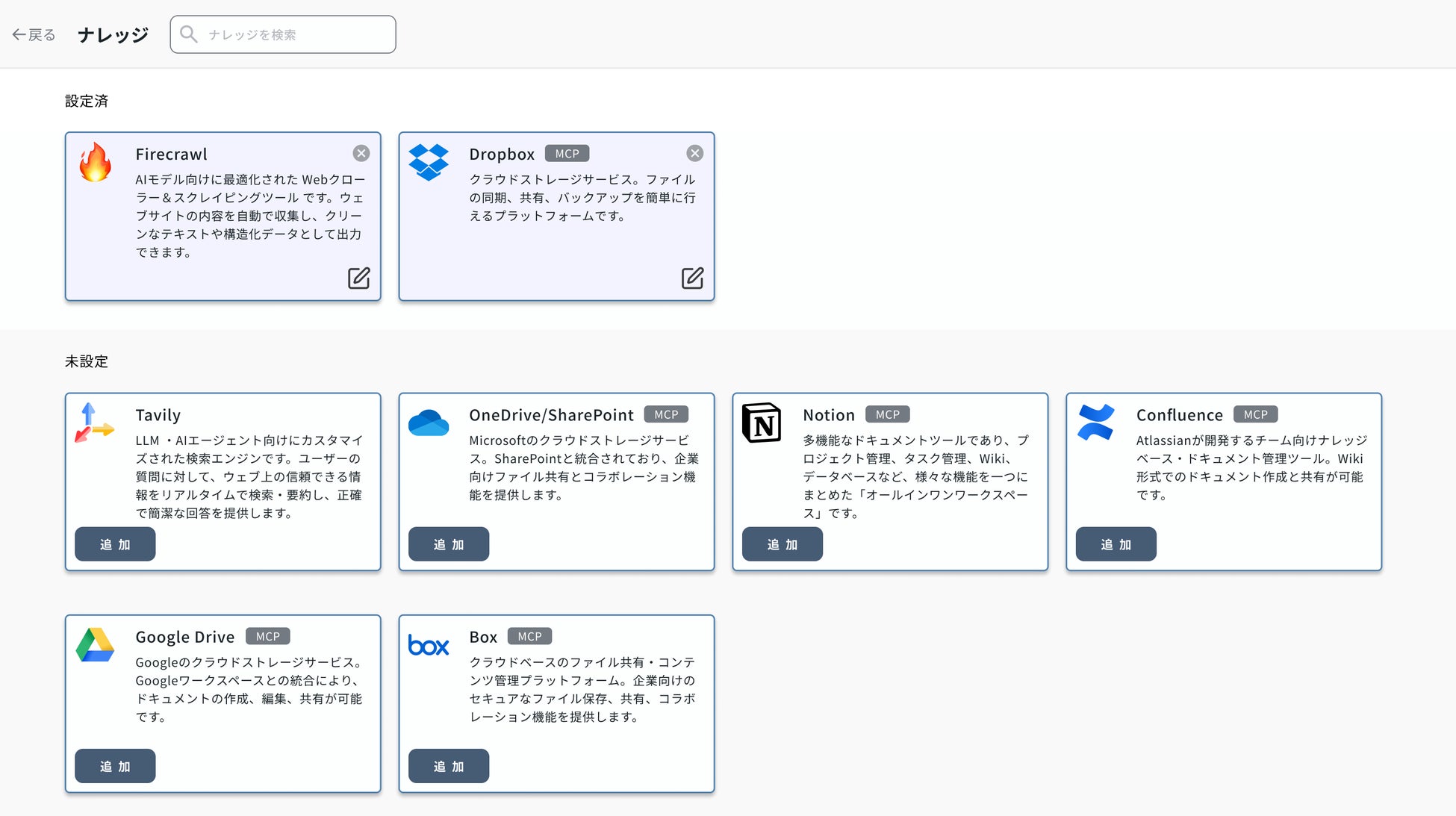Click the Dropbox logo icon

coord(429,162)
